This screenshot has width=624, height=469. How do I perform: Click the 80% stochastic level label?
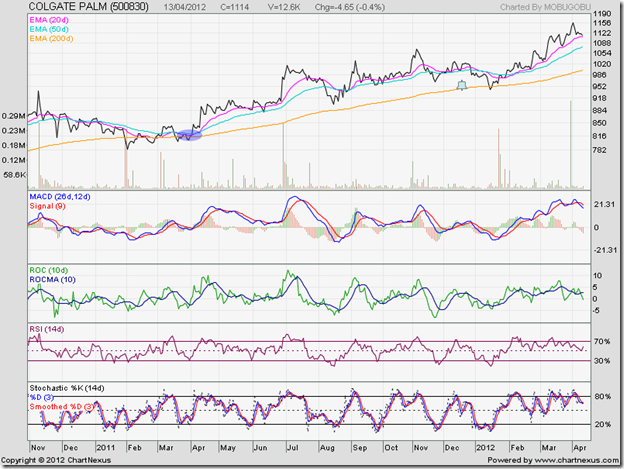tap(603, 396)
